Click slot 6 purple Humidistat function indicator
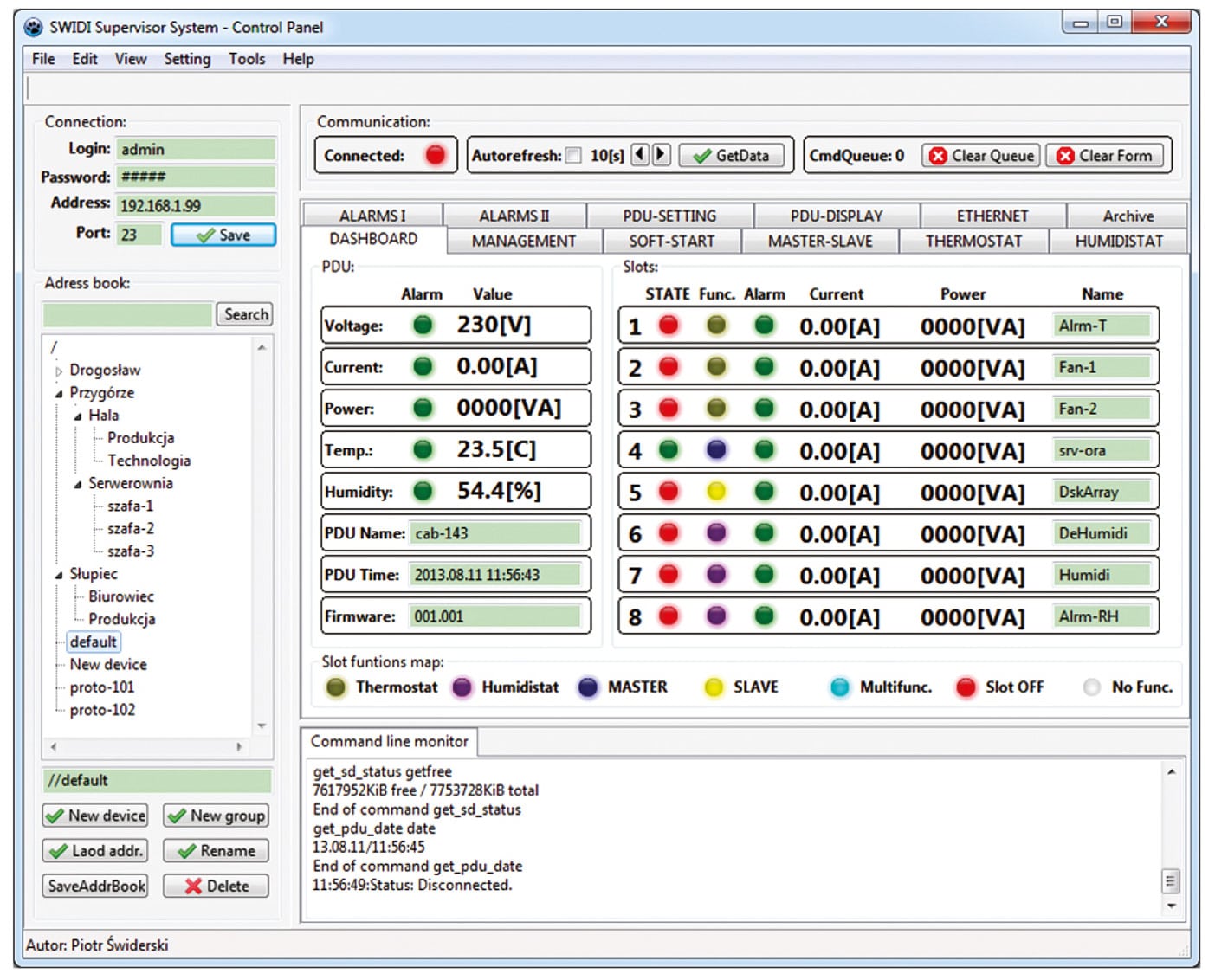Image resolution: width=1215 pixels, height=980 pixels. [716, 533]
